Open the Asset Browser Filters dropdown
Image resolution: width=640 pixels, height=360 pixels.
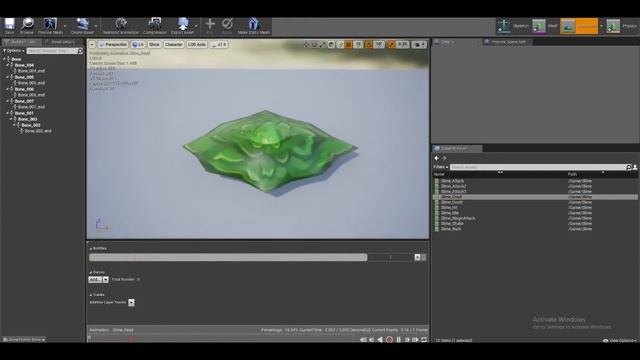pyautogui.click(x=441, y=167)
